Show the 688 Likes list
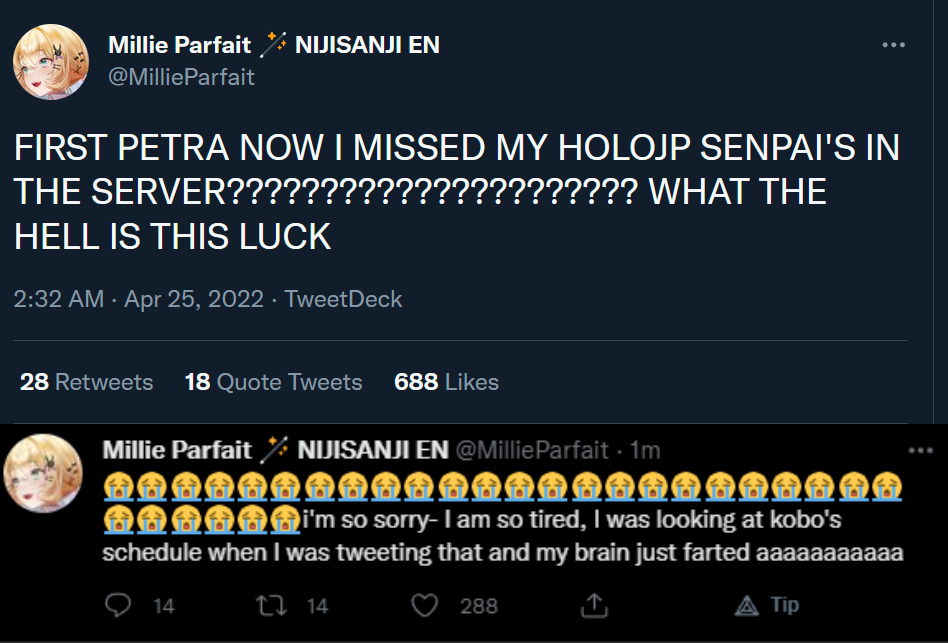This screenshot has width=948, height=643. point(446,382)
